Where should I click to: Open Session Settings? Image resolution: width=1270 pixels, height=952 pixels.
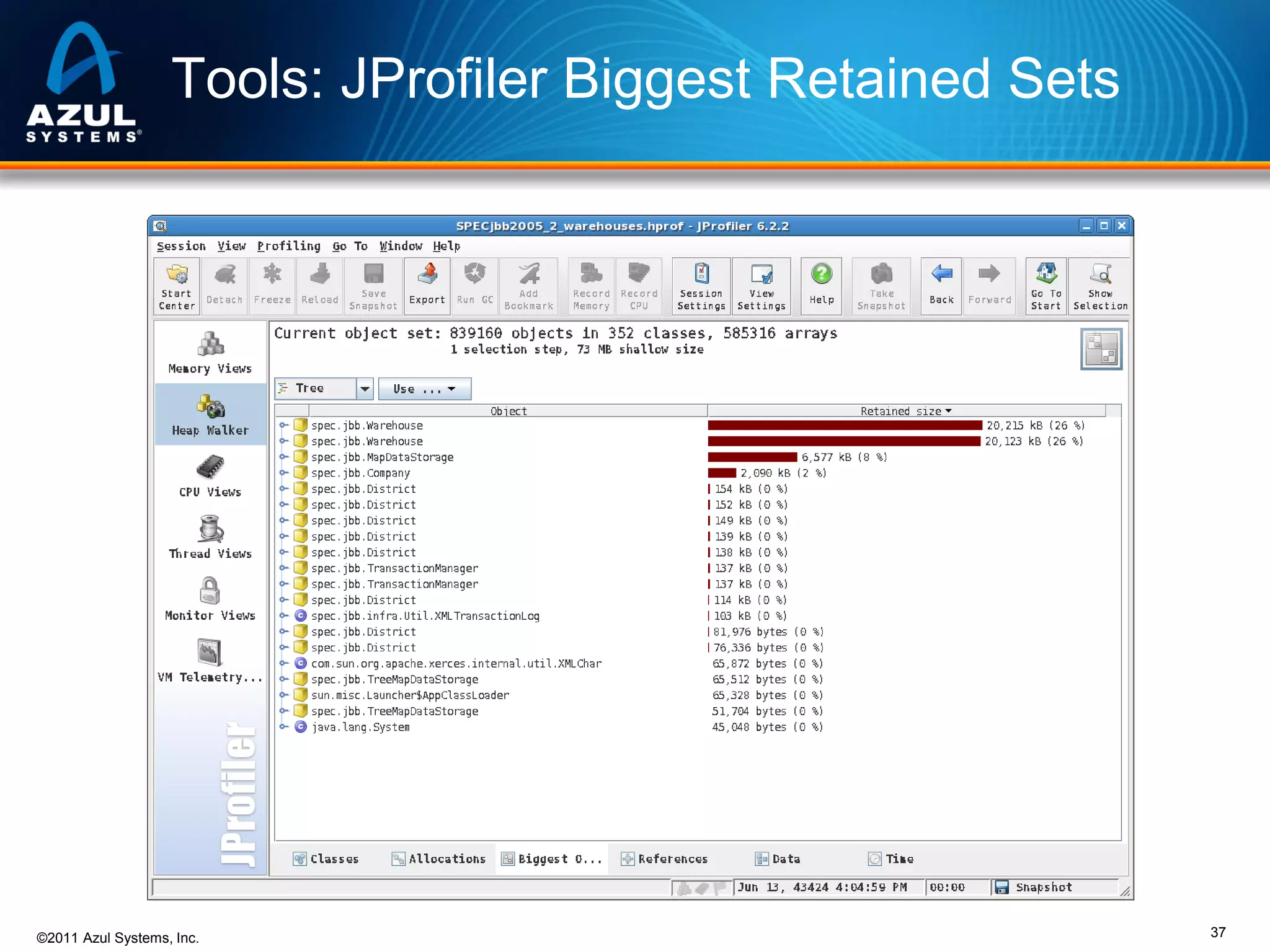[x=701, y=287]
